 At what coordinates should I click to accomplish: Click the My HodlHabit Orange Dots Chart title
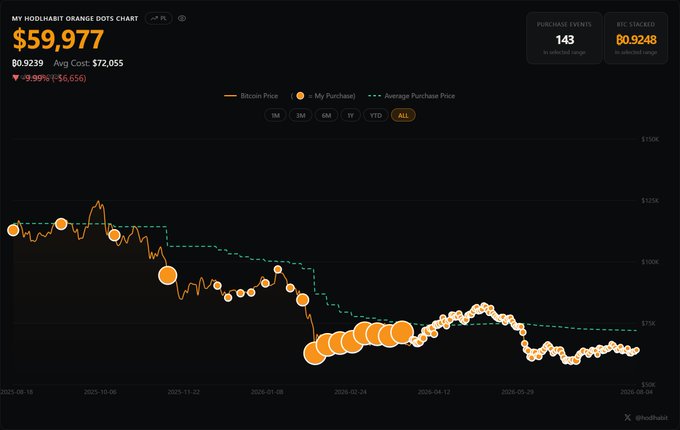(75, 19)
